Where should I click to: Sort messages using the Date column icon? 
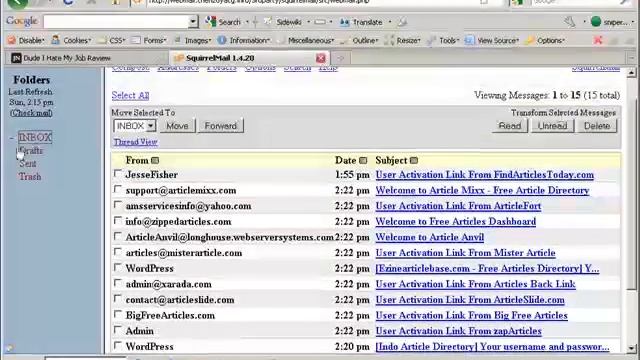[363, 160]
